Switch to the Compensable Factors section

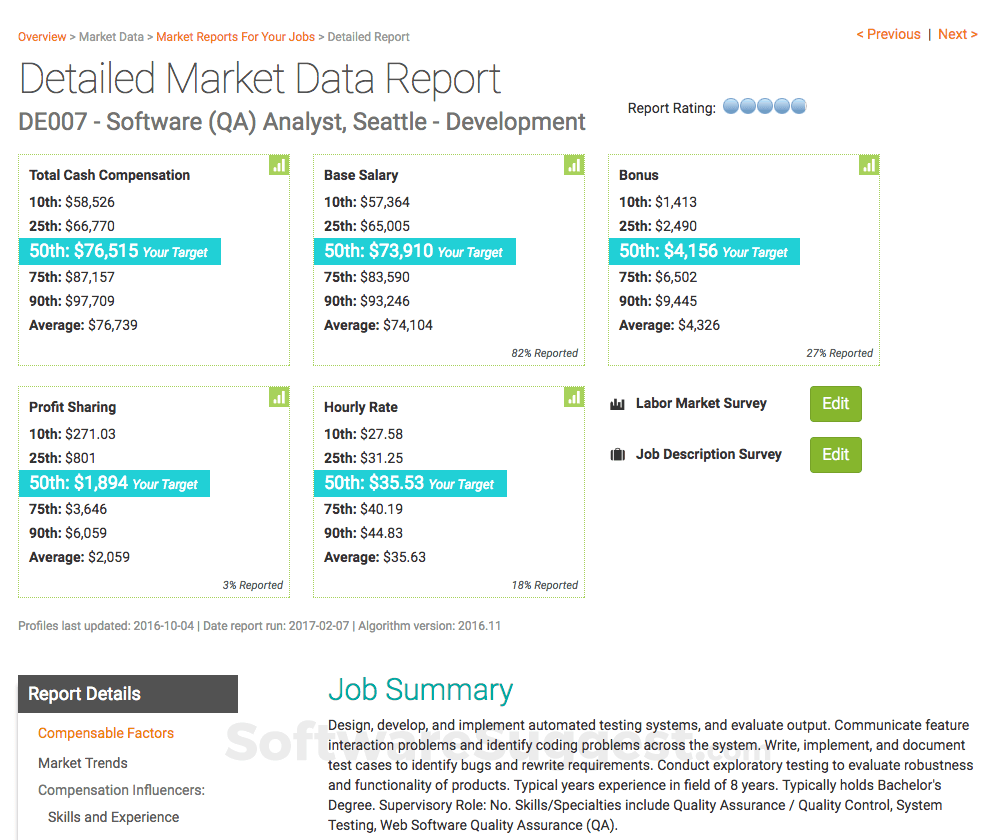click(106, 732)
